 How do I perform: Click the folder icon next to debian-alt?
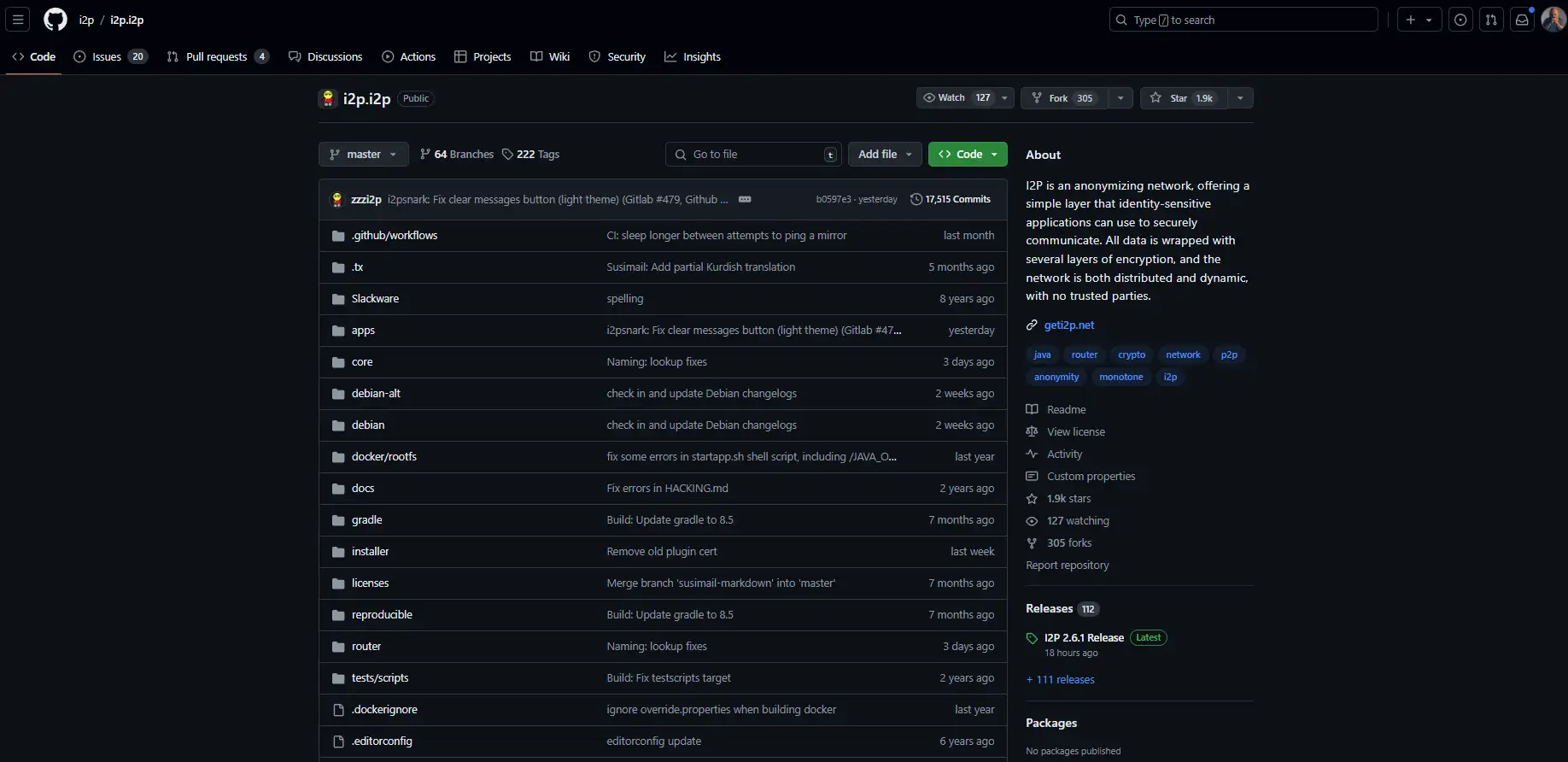338,394
